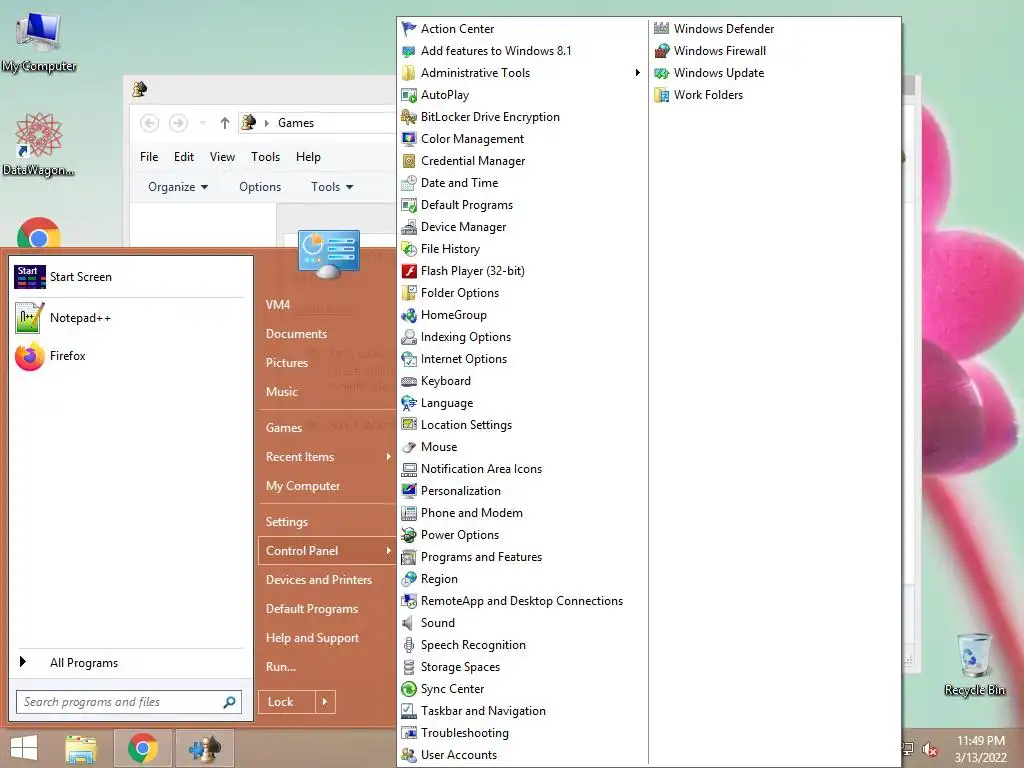
Task: Open Taskbar and Navigation
Action: point(483,711)
